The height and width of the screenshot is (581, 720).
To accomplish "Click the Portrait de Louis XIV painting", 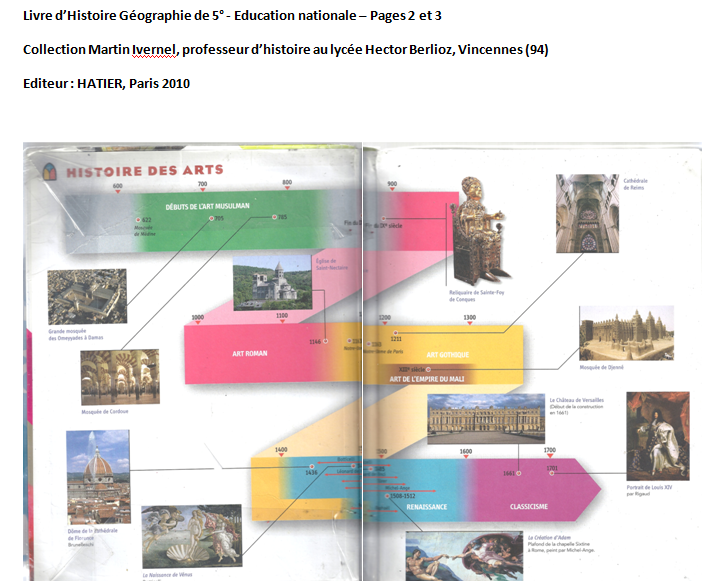I will click(x=658, y=436).
